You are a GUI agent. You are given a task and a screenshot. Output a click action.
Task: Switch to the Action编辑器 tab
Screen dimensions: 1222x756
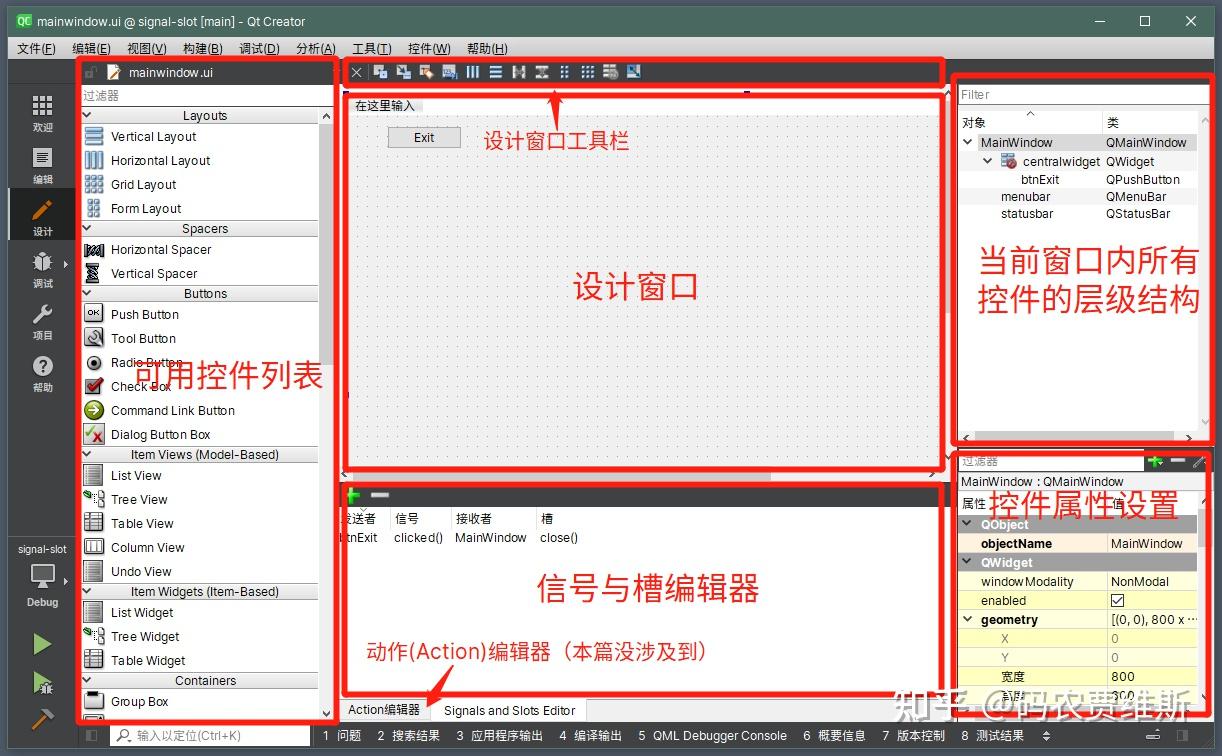pos(385,710)
